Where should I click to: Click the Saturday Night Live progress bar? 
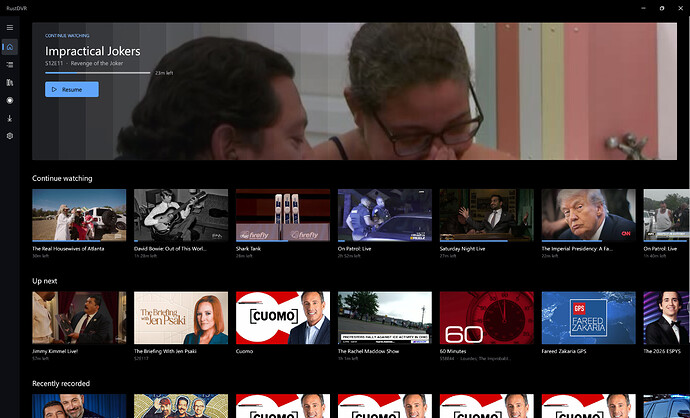(487, 241)
